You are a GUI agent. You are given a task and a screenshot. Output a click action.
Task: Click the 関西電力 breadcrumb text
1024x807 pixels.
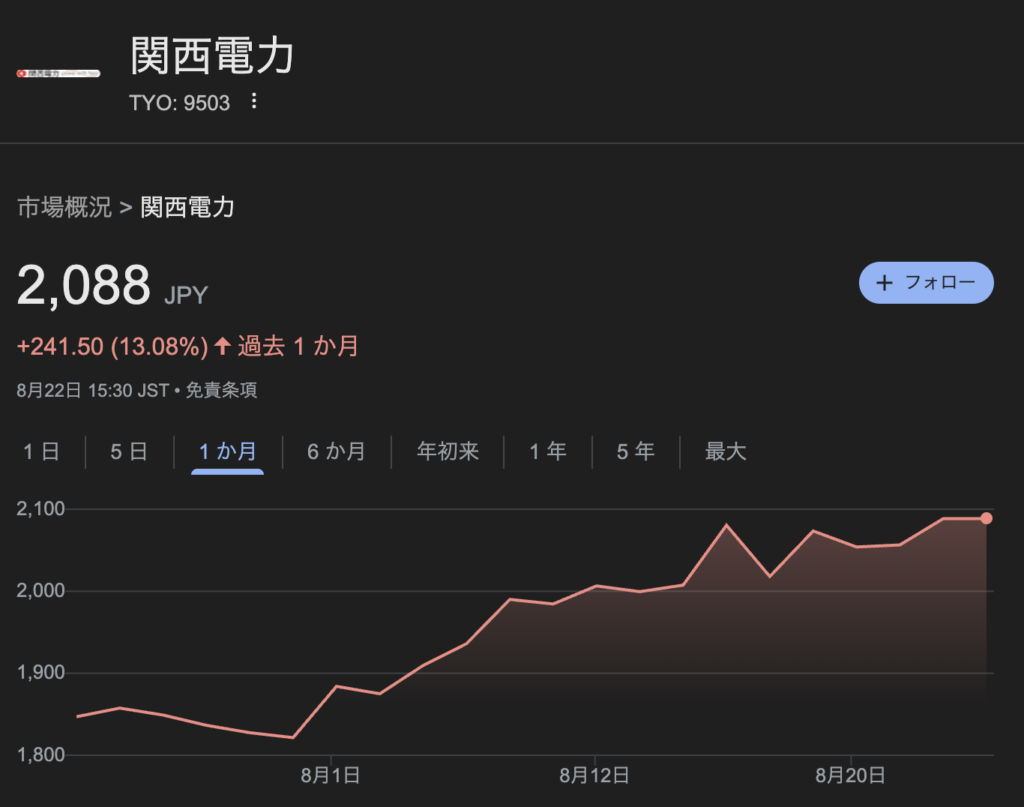[x=187, y=207]
